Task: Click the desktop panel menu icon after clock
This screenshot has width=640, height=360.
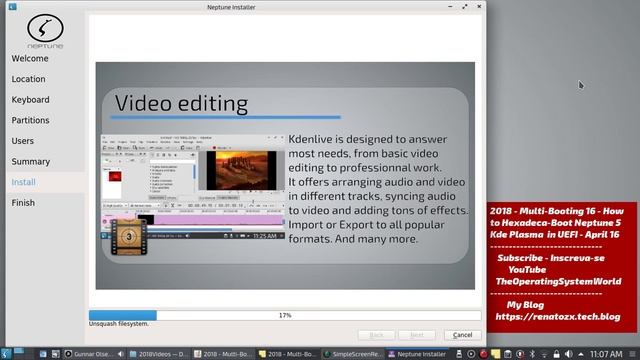Action: pyautogui.click(x=632, y=354)
